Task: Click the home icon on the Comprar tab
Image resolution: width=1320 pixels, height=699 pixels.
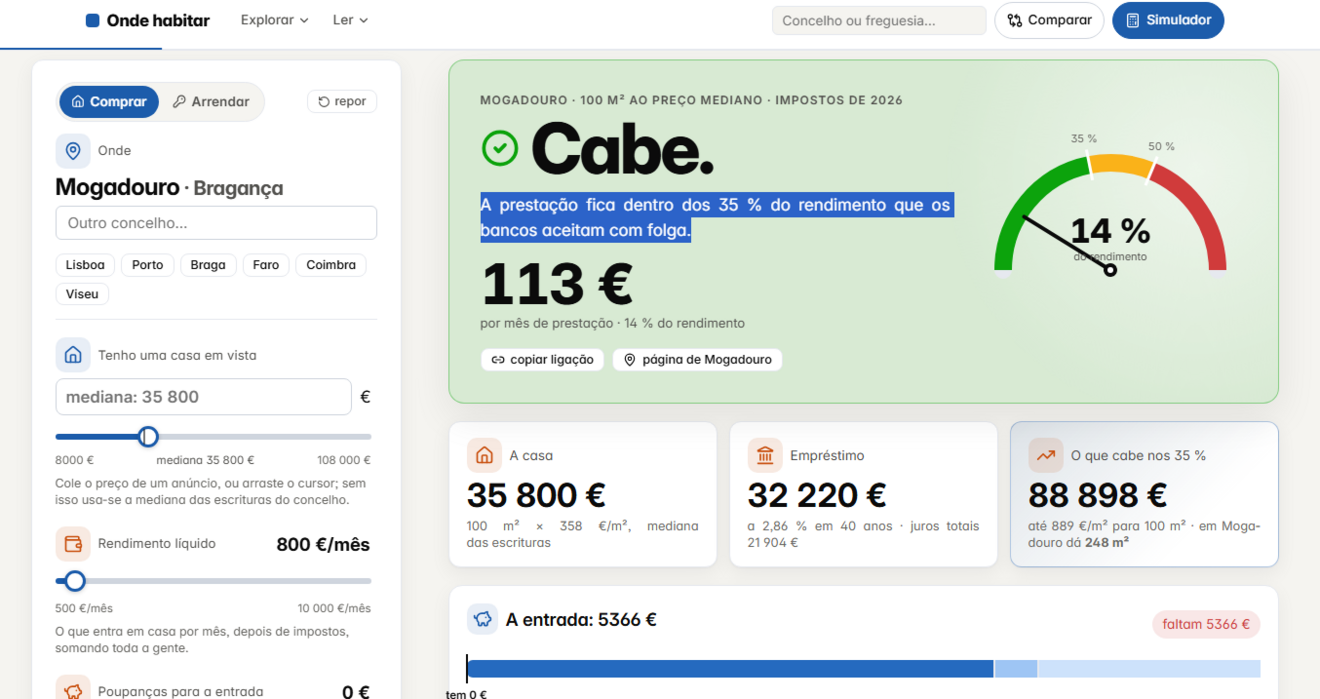Action: (78, 102)
